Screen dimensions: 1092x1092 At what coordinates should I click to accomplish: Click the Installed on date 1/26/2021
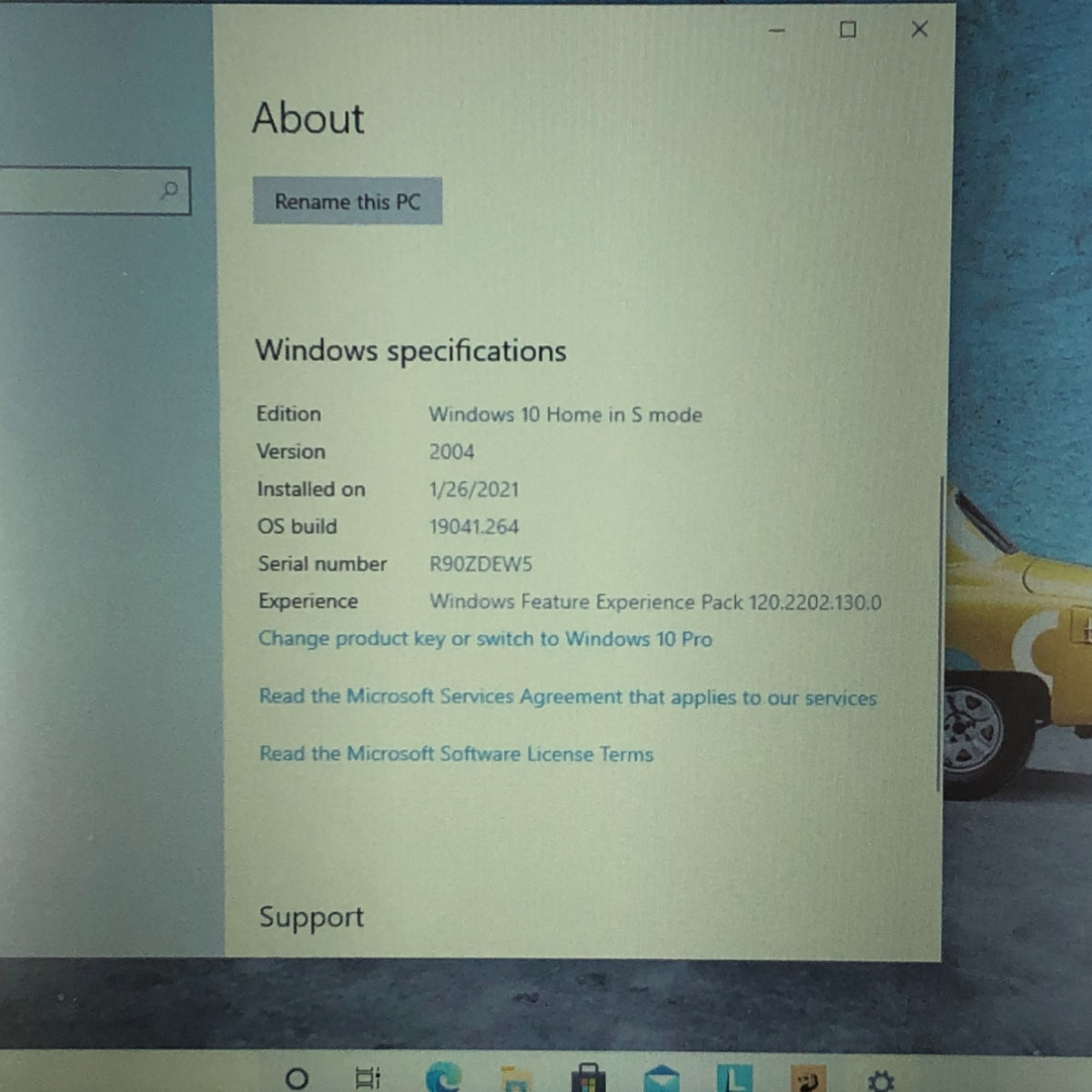(x=474, y=490)
